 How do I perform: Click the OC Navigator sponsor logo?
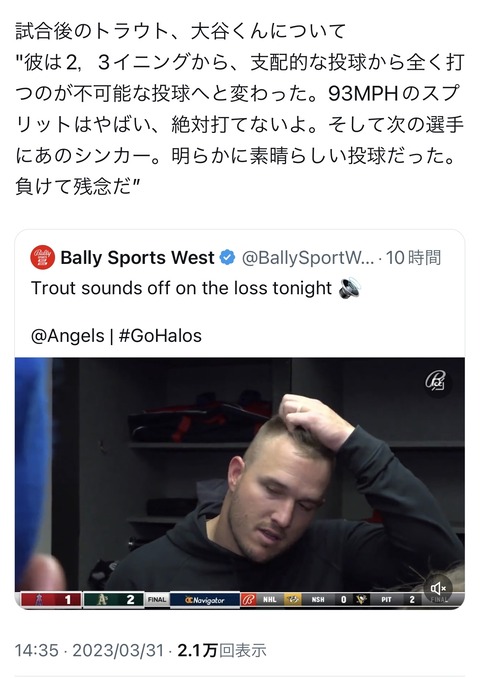(205, 600)
